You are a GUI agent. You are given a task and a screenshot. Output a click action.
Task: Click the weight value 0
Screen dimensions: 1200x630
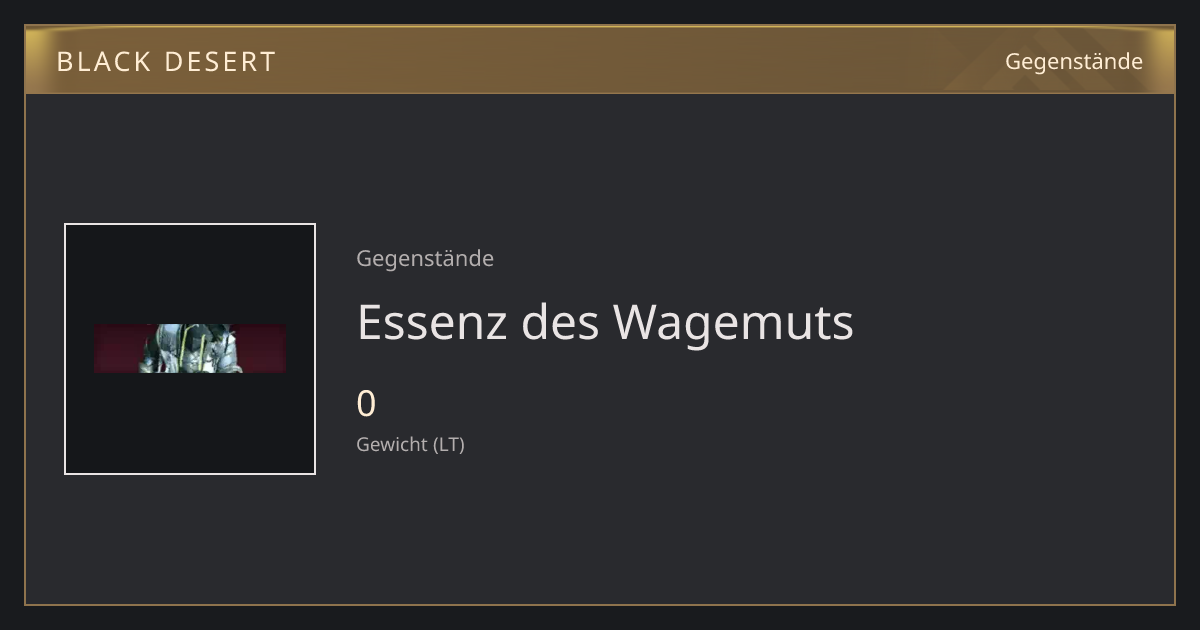point(366,404)
